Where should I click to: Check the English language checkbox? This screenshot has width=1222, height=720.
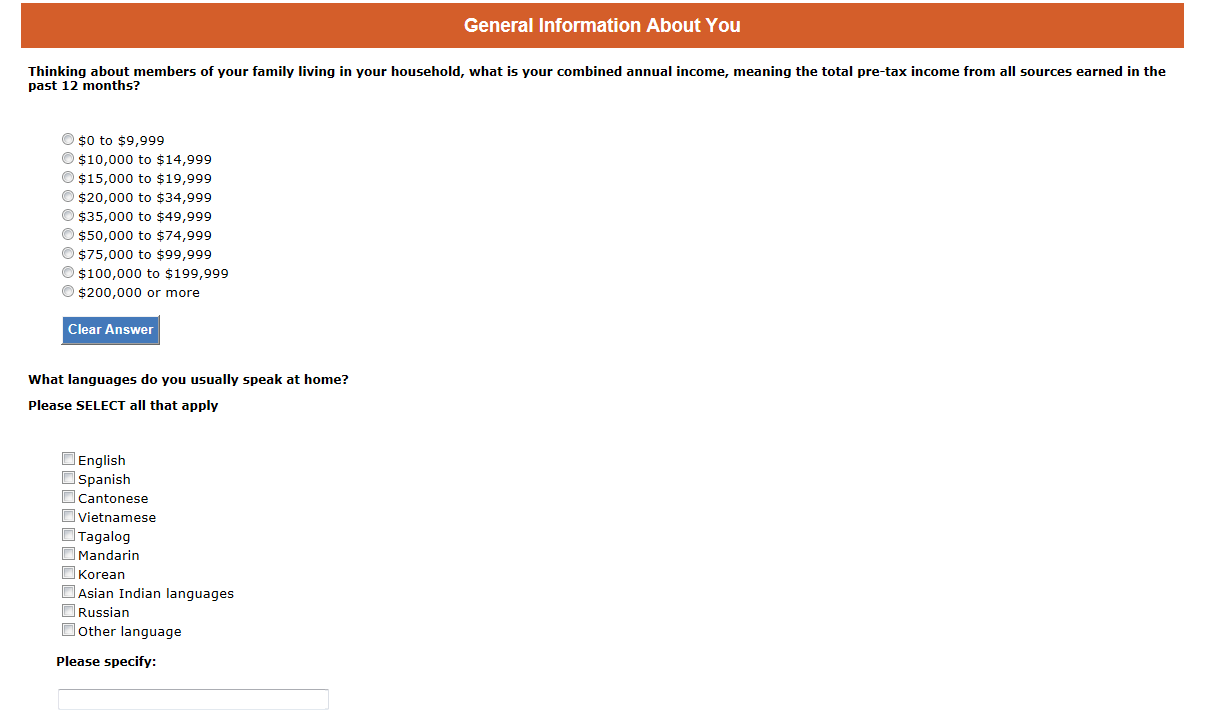point(69,459)
